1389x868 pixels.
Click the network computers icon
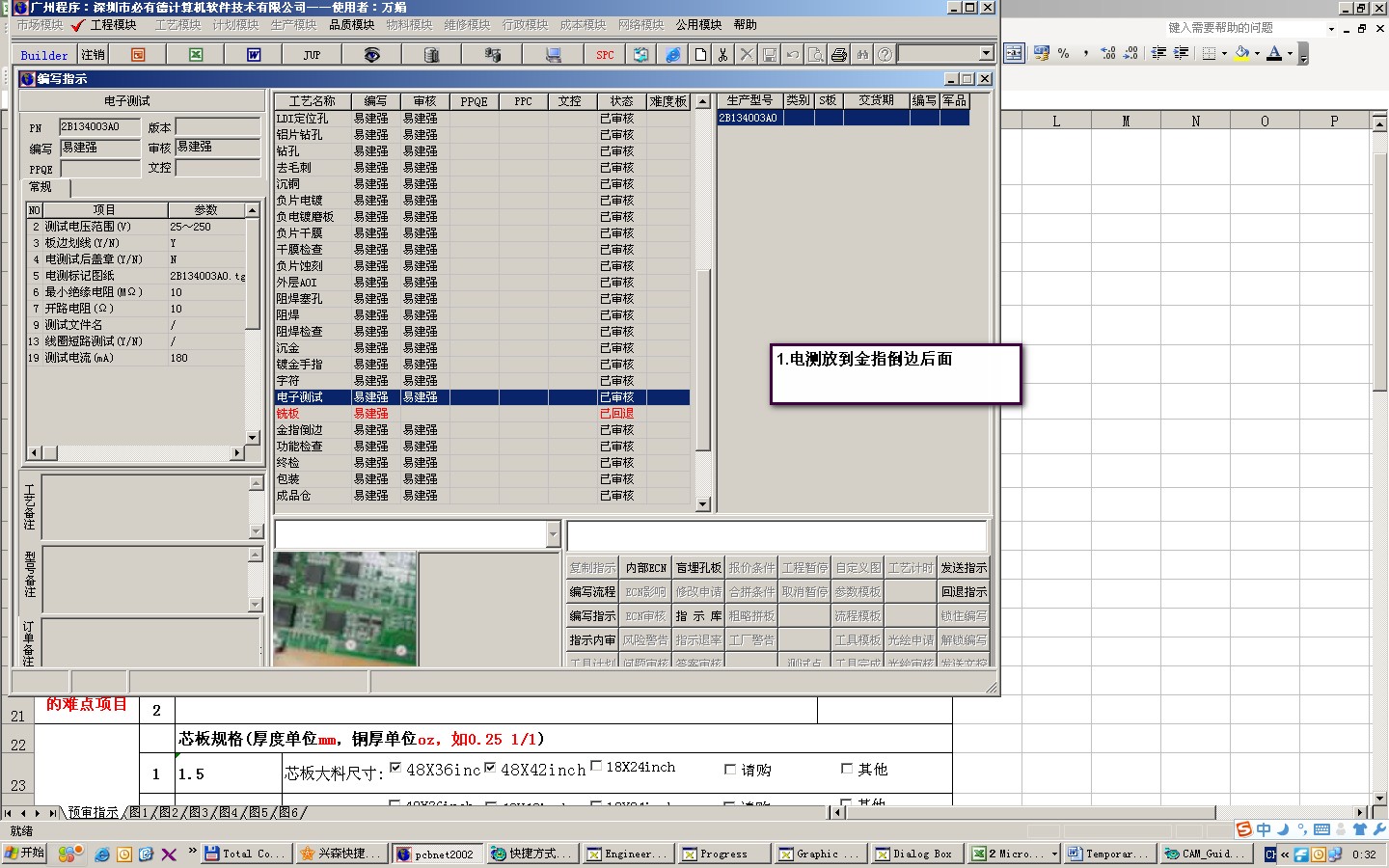point(492,55)
